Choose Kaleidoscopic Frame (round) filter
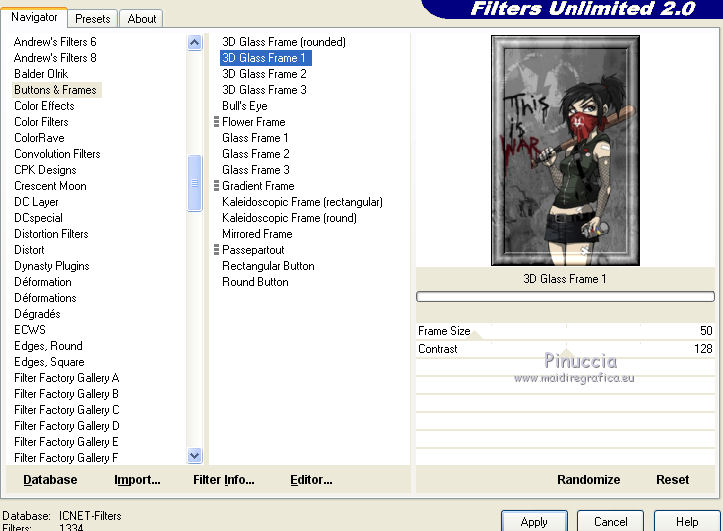The height and width of the screenshot is (531, 723). click(x=290, y=218)
